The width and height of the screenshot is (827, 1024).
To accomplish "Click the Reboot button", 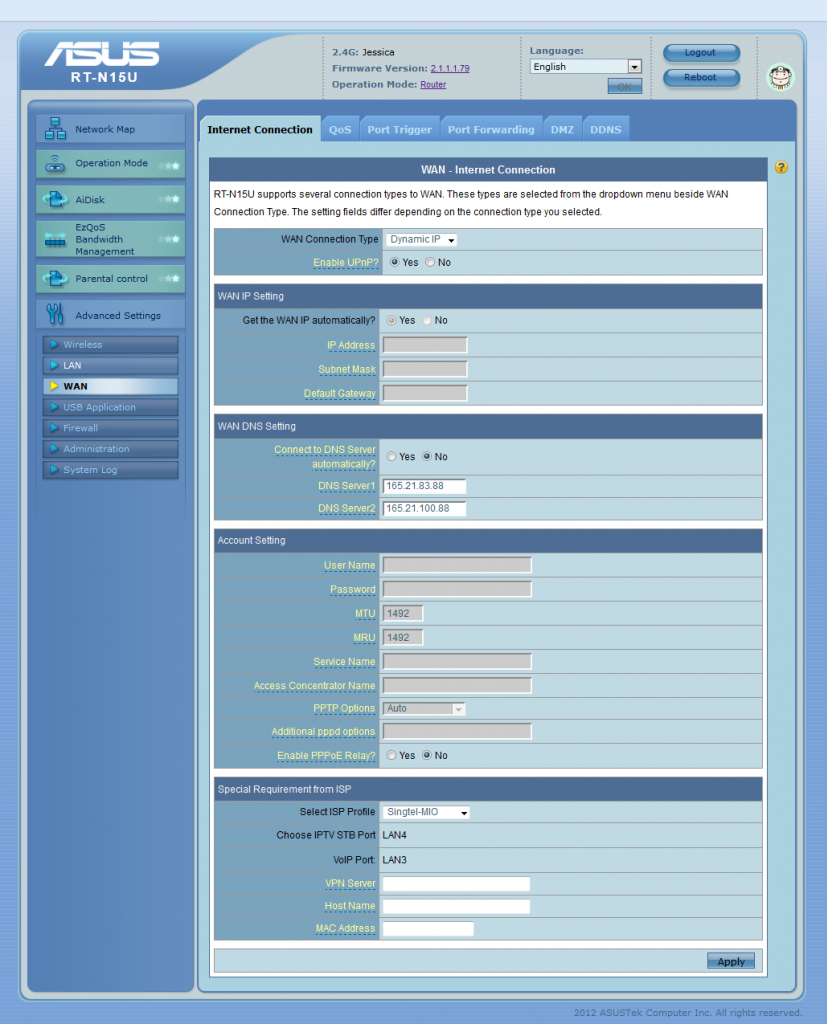I will [700, 77].
